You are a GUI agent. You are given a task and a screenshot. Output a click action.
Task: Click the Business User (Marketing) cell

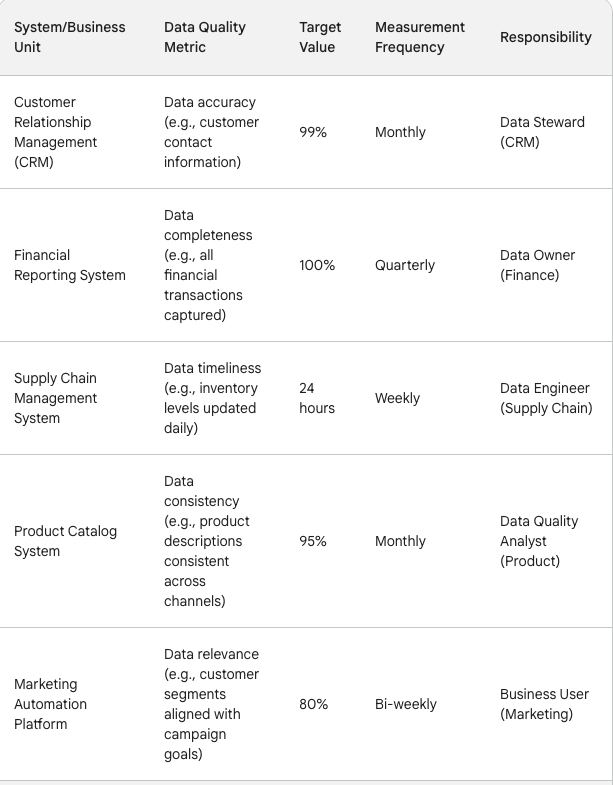click(x=544, y=704)
